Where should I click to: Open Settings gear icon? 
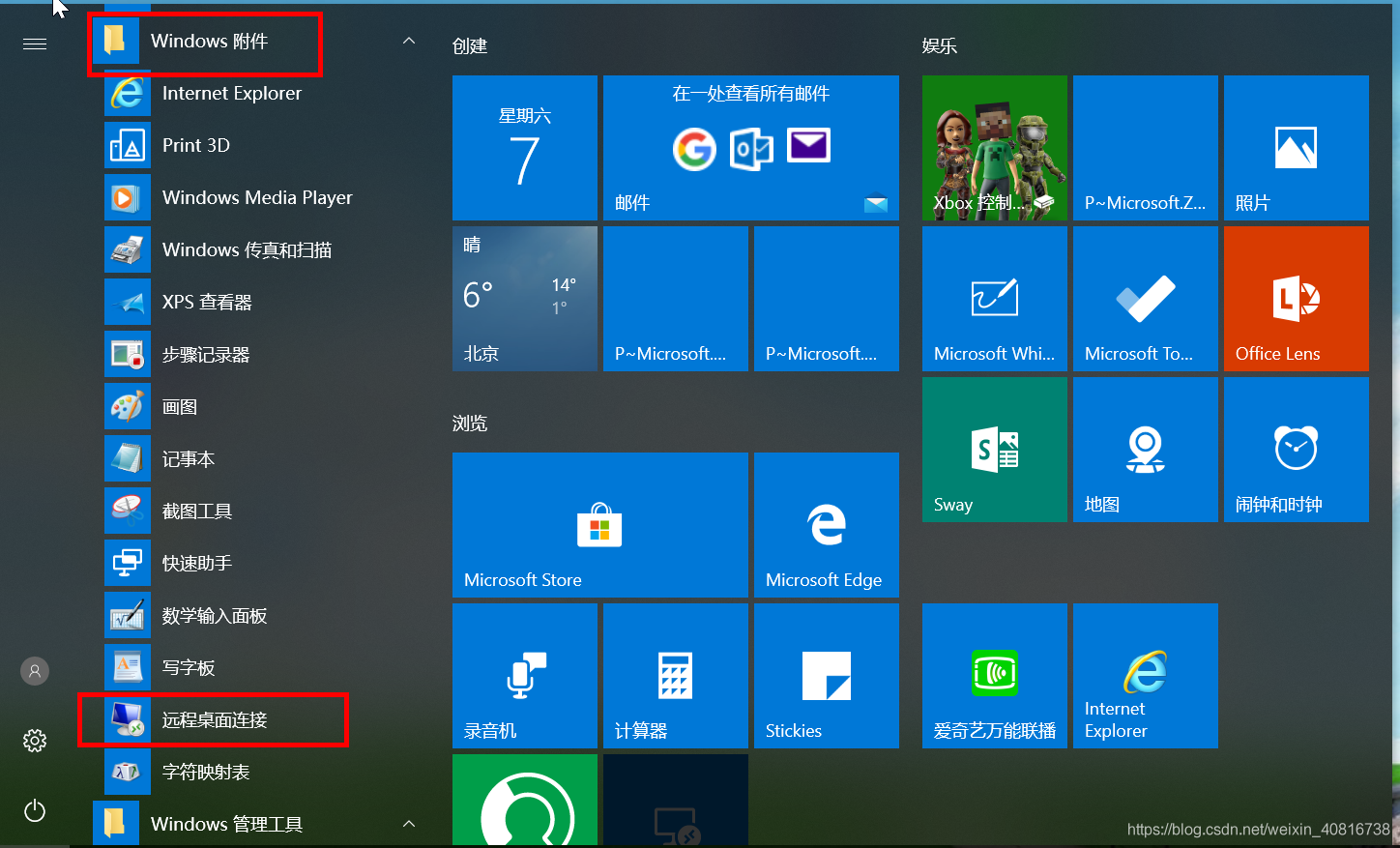pyautogui.click(x=35, y=741)
